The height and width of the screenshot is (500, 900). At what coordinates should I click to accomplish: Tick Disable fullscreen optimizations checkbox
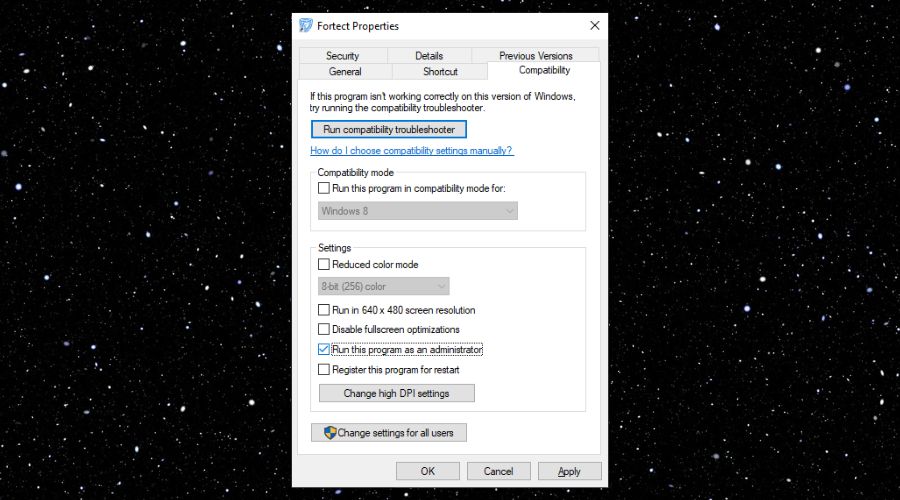coord(324,330)
